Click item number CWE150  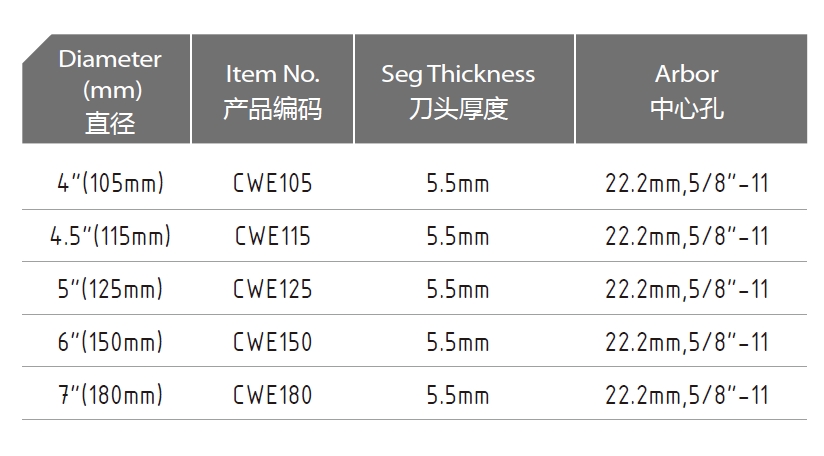[273, 342]
